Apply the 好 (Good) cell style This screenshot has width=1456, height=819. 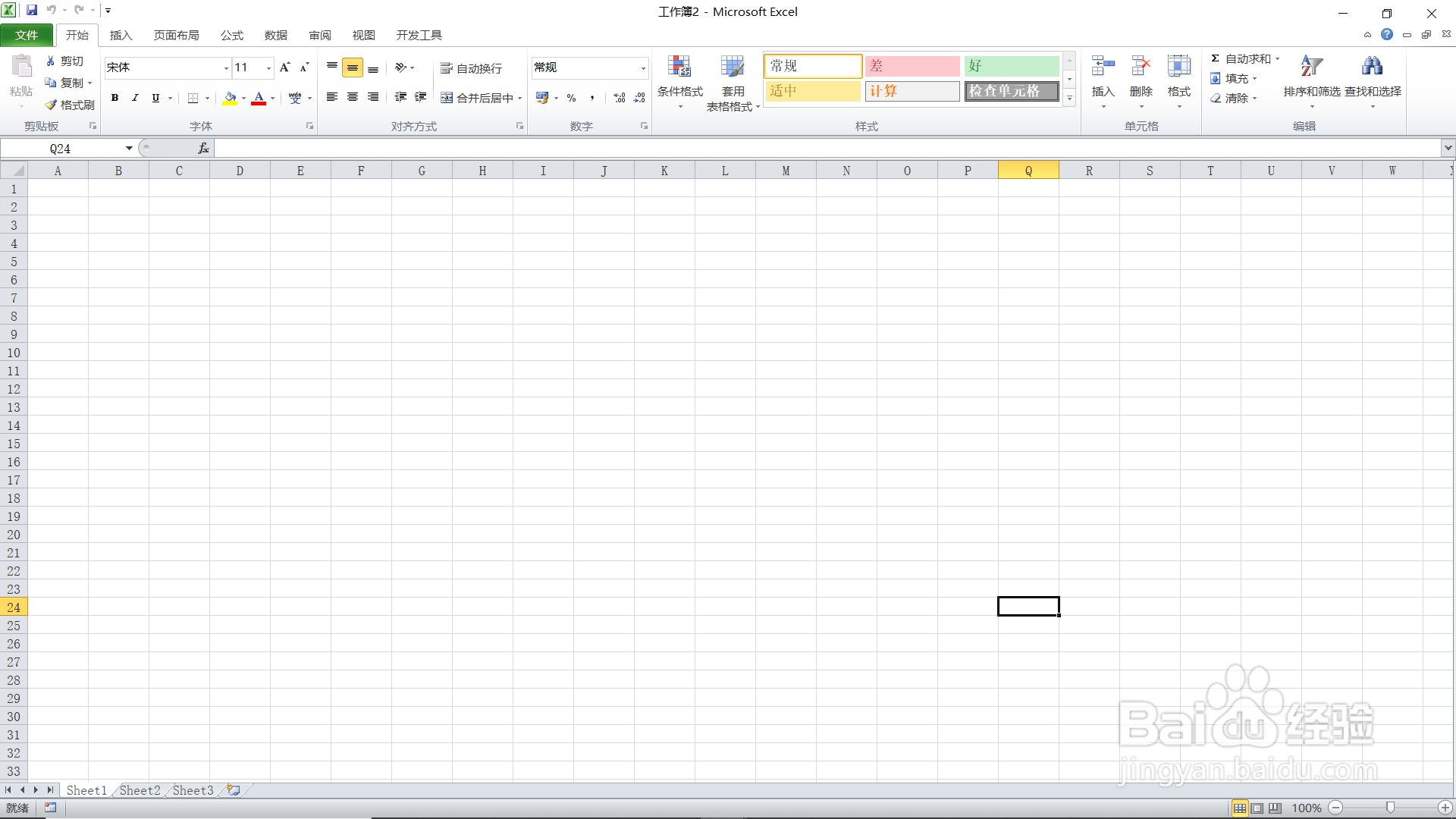pos(1011,66)
